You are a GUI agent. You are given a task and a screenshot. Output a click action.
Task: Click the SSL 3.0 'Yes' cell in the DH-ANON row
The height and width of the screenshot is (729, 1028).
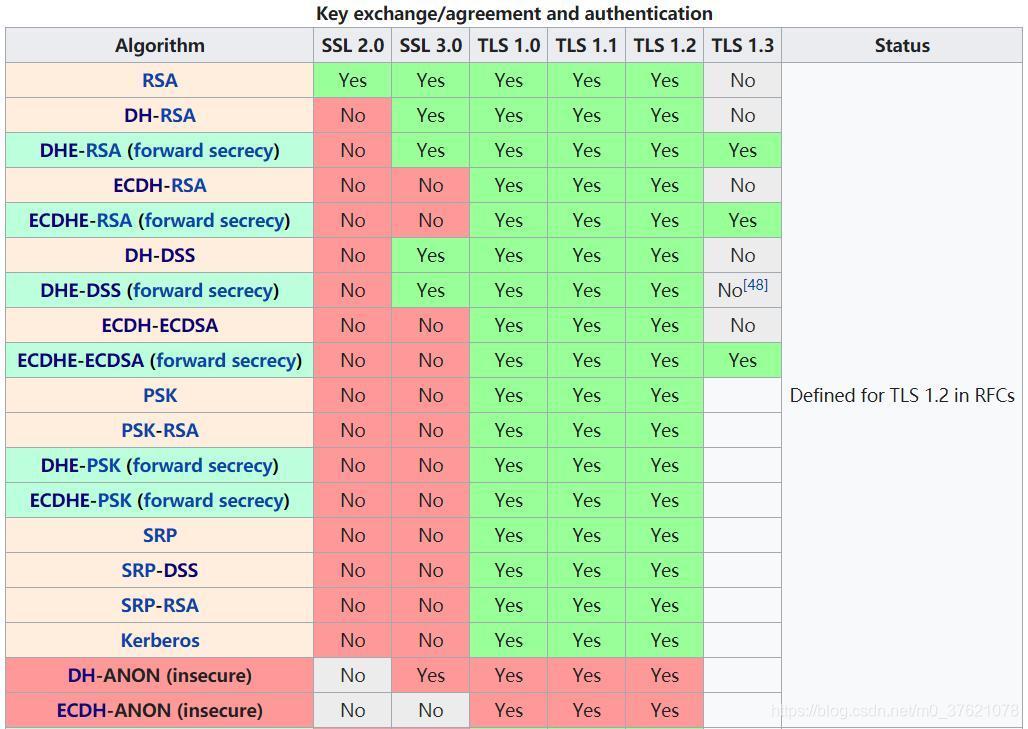coord(431,676)
